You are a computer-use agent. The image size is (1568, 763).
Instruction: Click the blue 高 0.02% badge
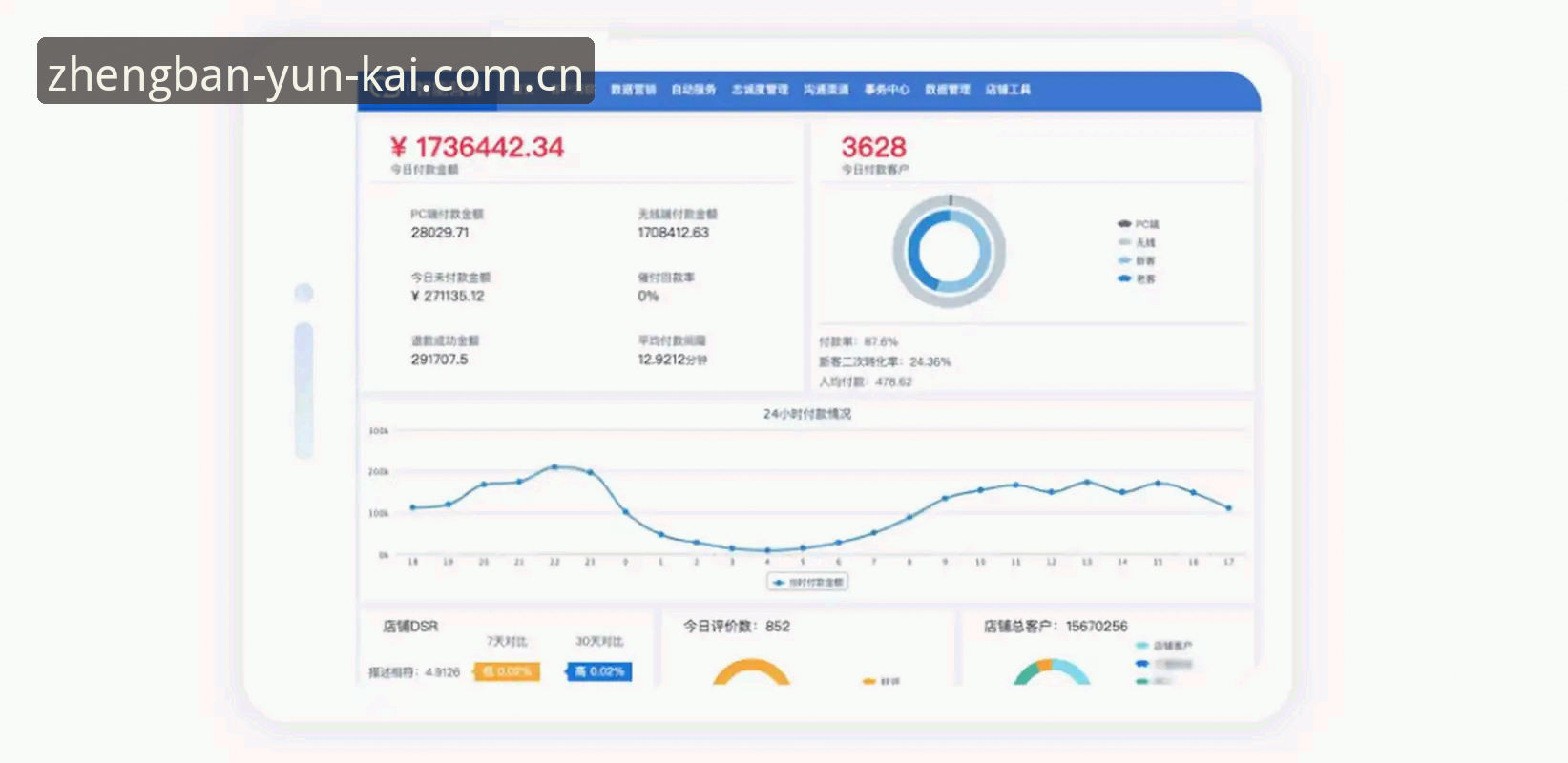click(599, 671)
